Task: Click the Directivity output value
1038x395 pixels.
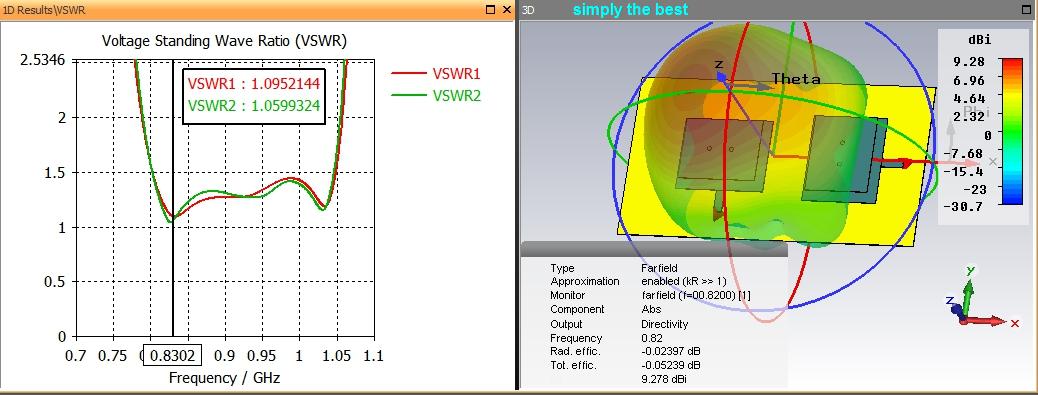Action: tap(665, 324)
